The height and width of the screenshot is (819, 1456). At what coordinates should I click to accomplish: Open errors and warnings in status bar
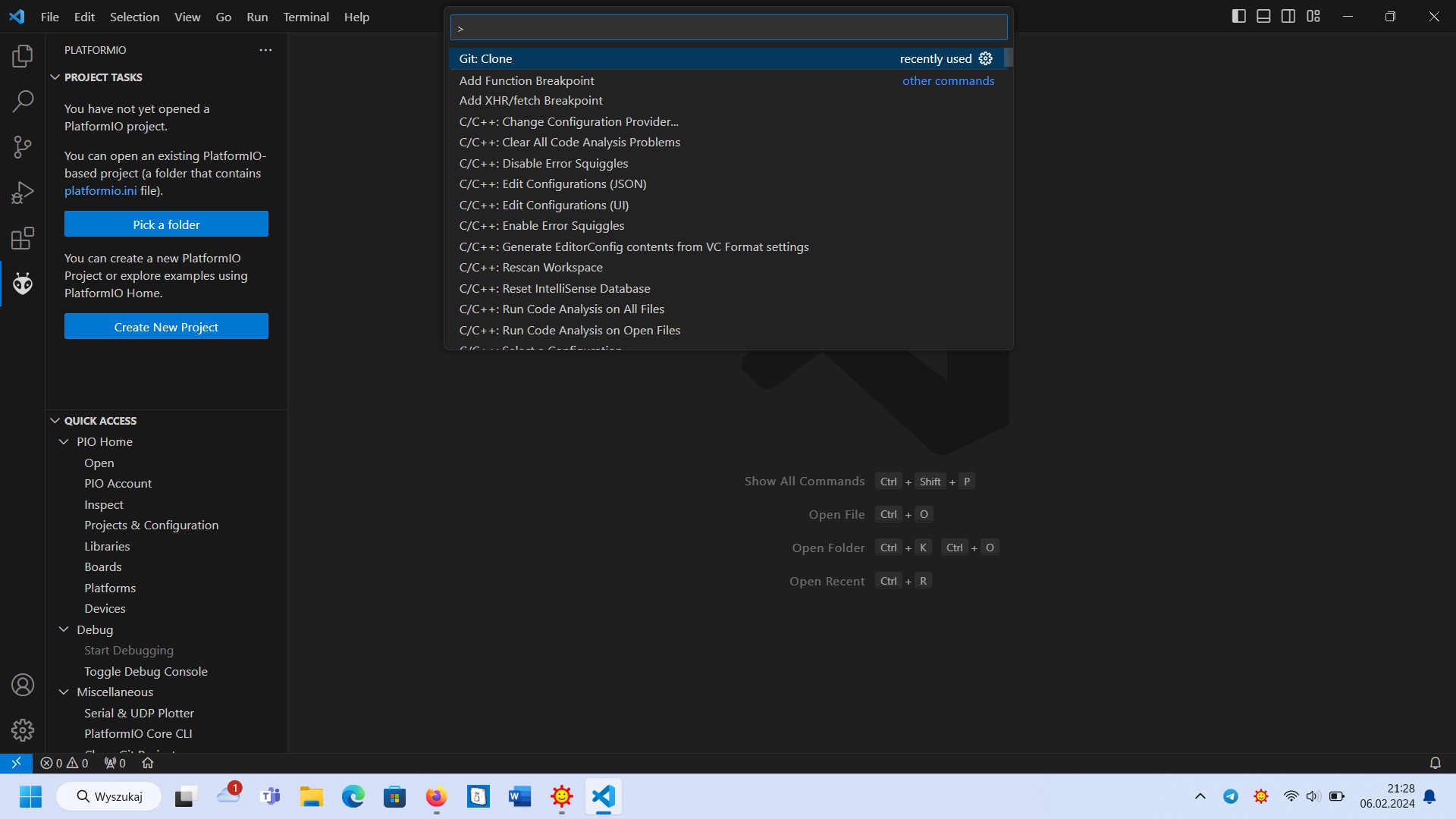[x=64, y=763]
